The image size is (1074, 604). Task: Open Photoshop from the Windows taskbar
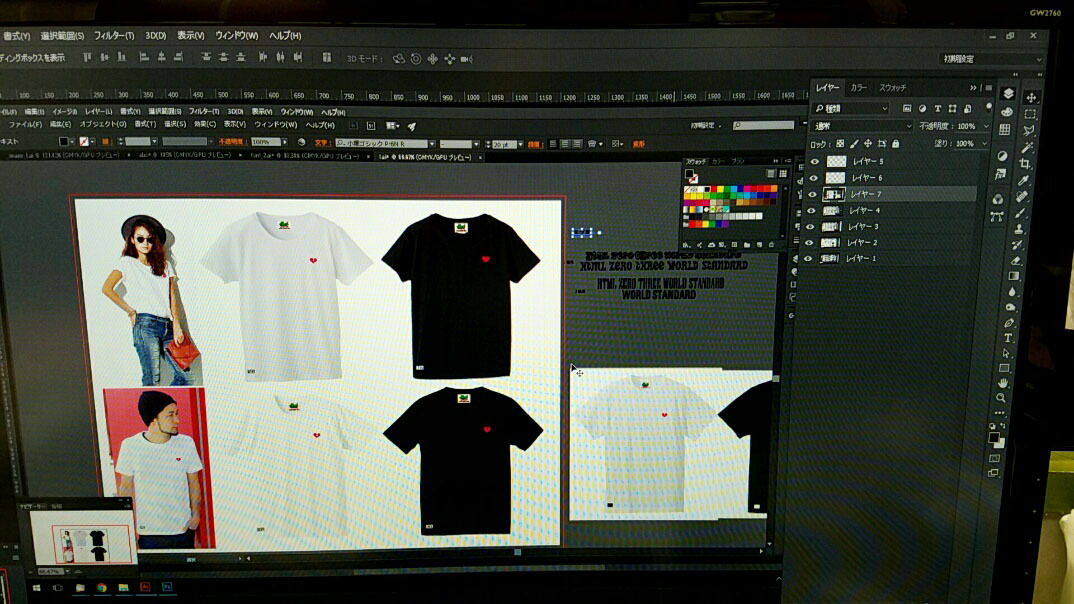coord(166,587)
